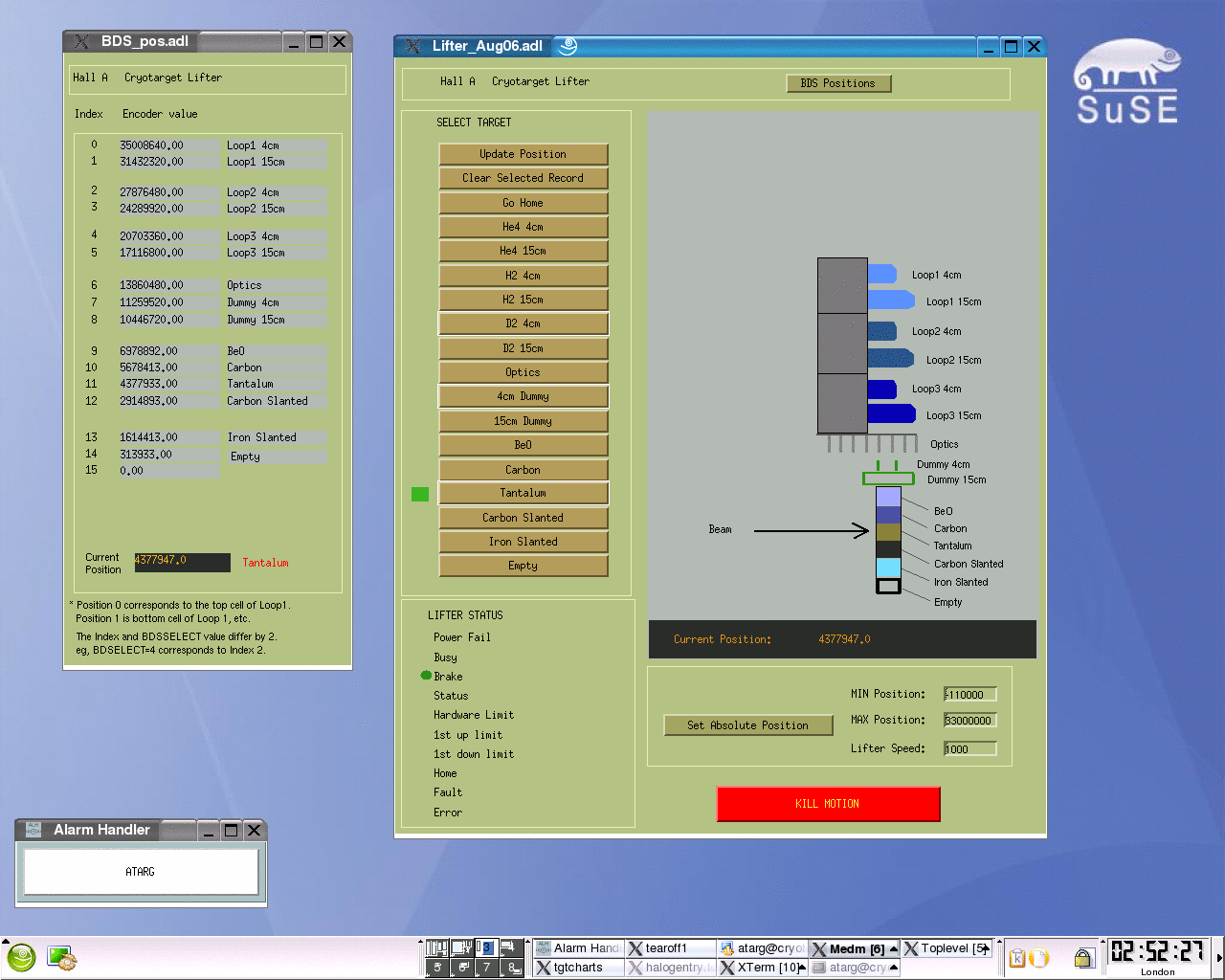Select He4 4cm target
The image size is (1225, 980).
tap(523, 227)
